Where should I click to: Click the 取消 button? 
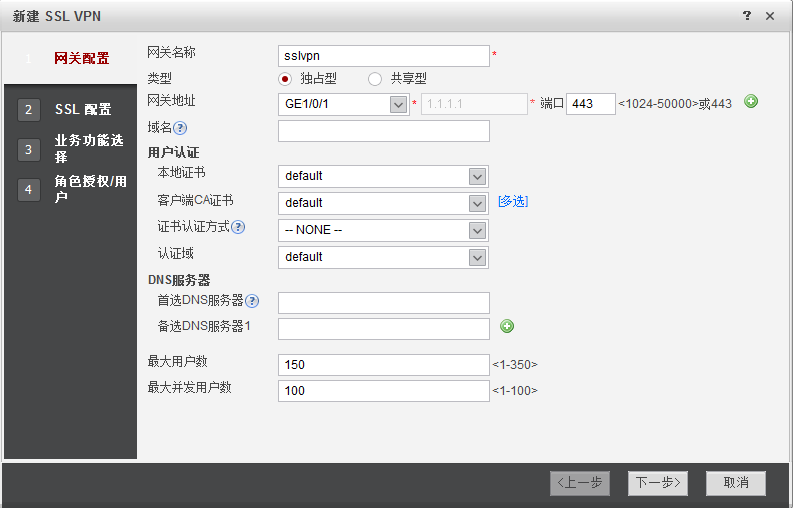click(736, 483)
